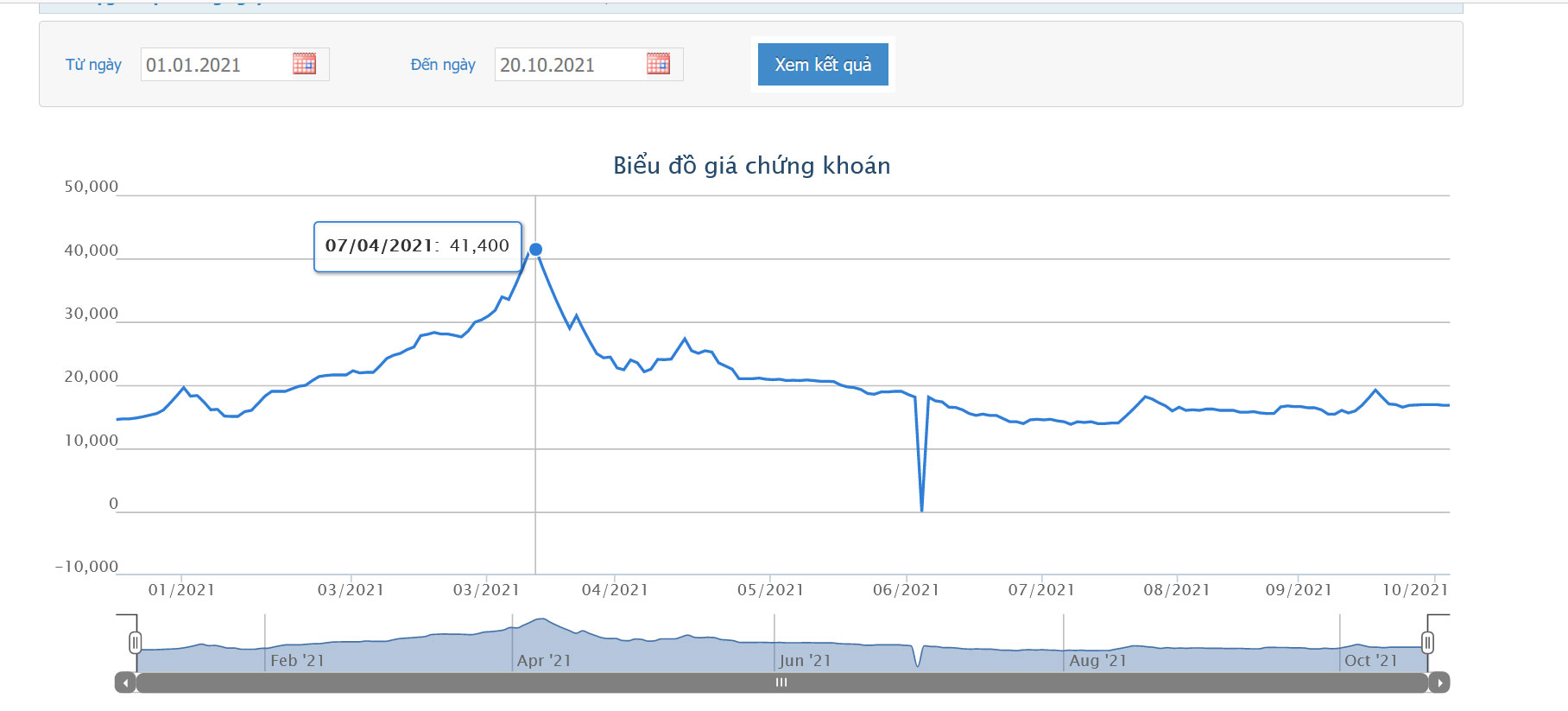Click the left range handle of the navigator

point(136,643)
